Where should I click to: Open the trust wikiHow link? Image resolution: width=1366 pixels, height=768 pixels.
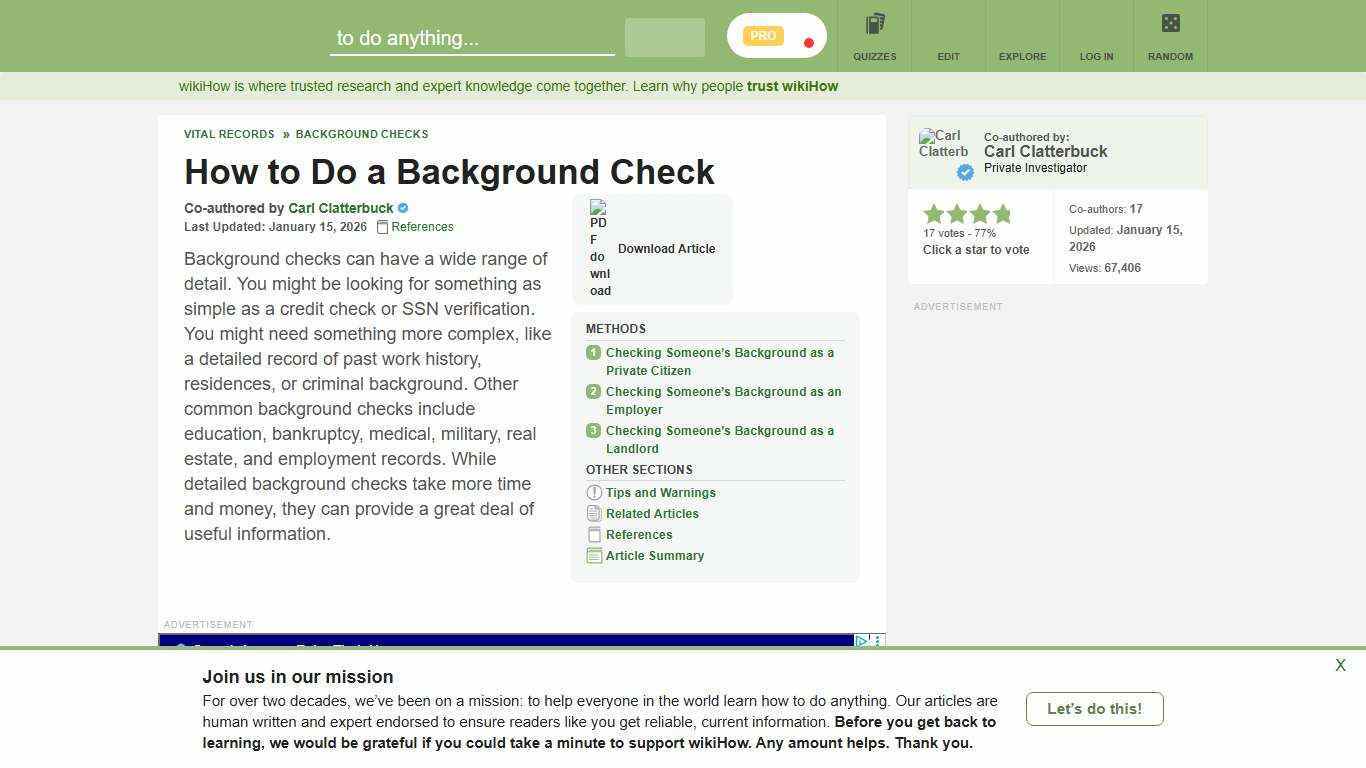791,86
